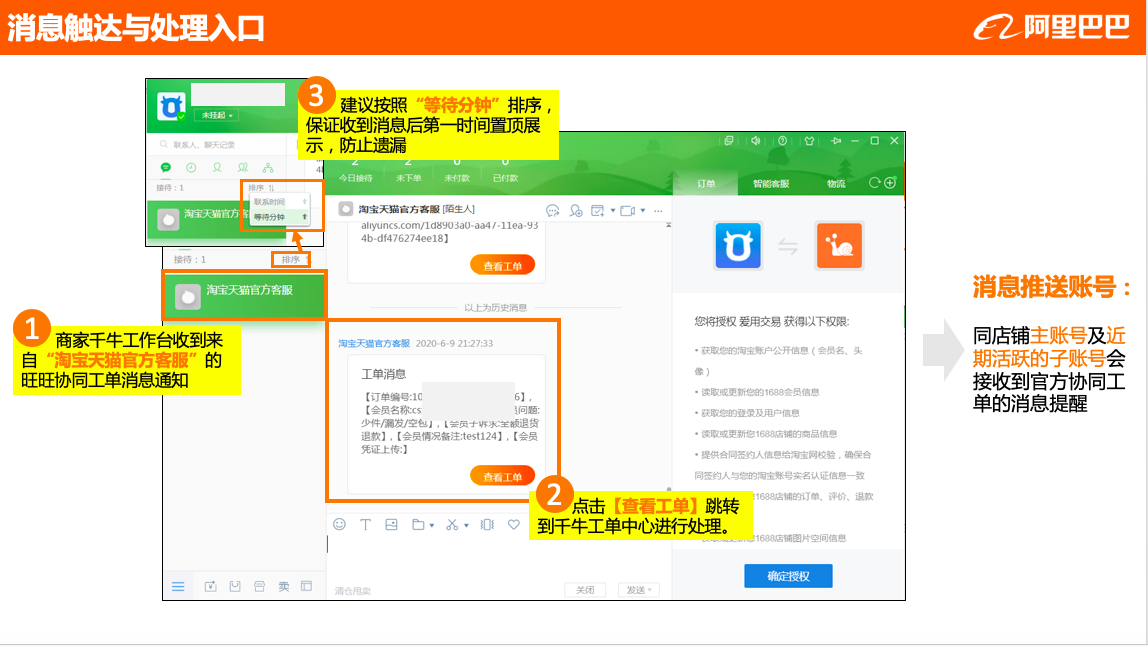Click the message window icon in title bar
Viewport: 1148px width, 646px height.
click(728, 141)
